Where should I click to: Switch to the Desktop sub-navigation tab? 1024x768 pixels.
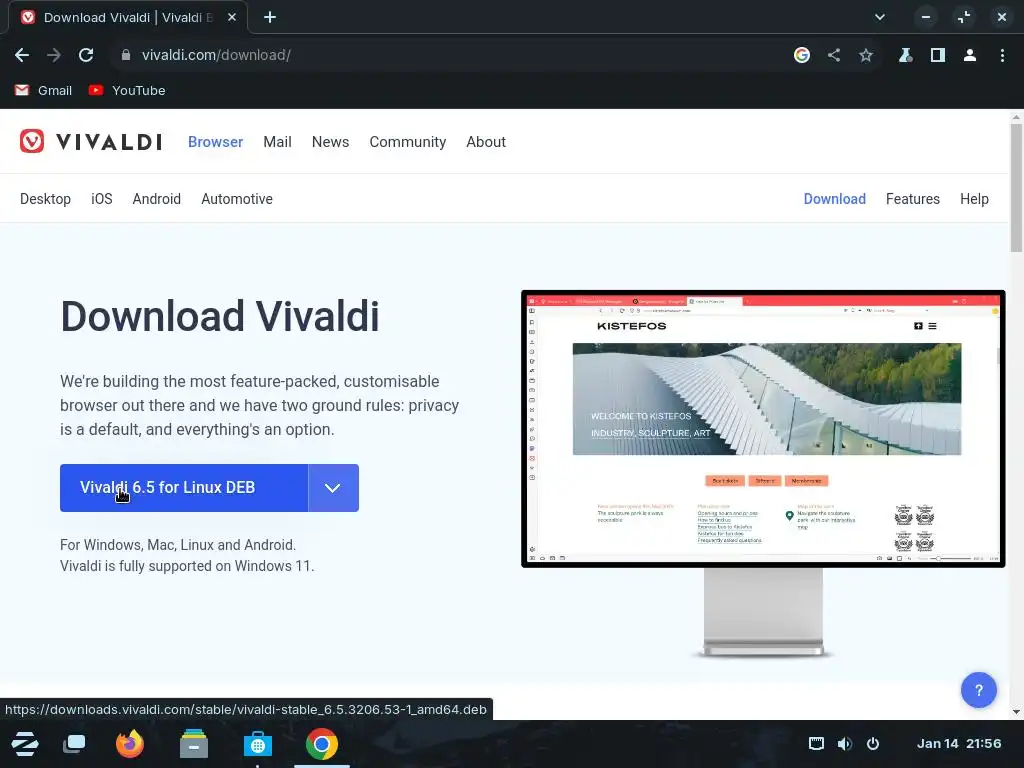point(46,199)
